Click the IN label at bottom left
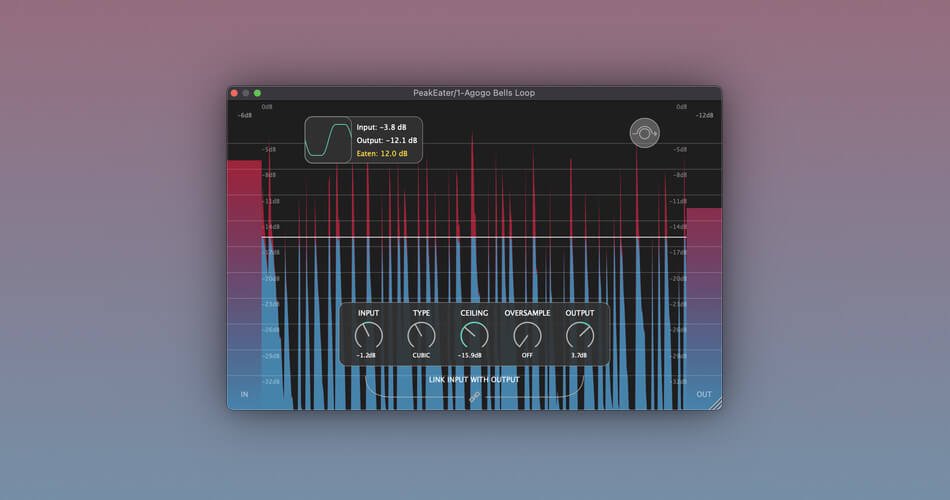950x500 pixels. pos(244,395)
